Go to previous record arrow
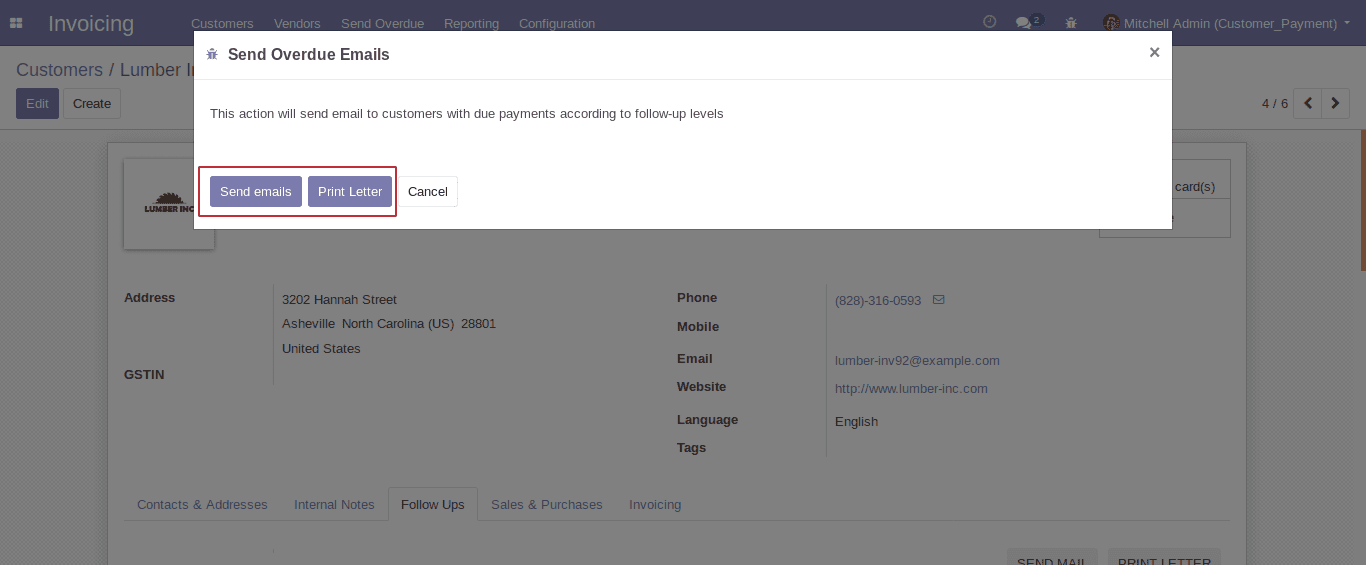This screenshot has height=565, width=1366. point(1307,103)
